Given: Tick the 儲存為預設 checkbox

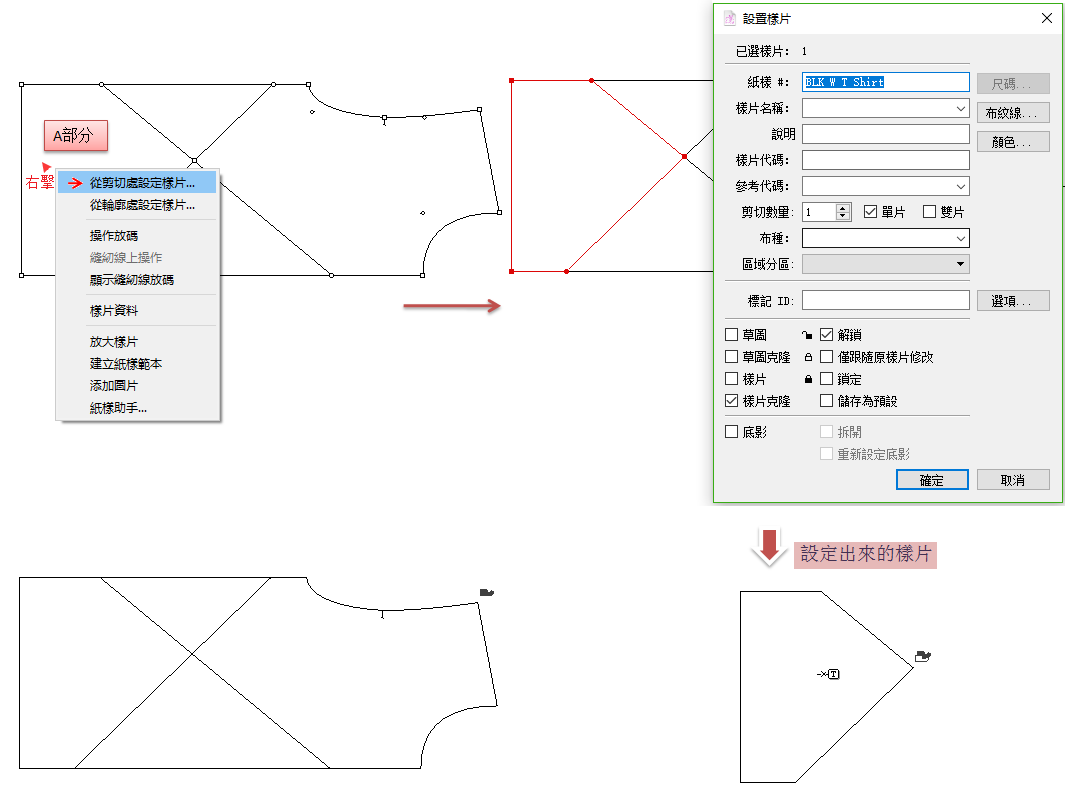Looking at the screenshot, I should 827,401.
